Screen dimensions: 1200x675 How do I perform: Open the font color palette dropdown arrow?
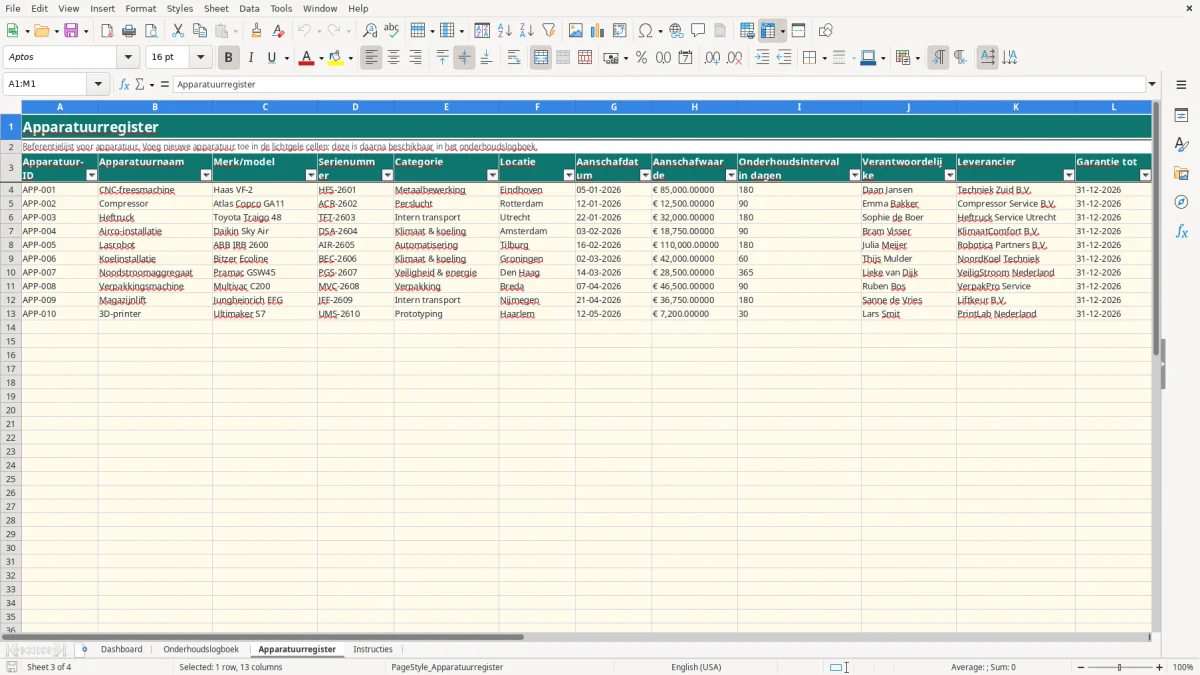320,58
